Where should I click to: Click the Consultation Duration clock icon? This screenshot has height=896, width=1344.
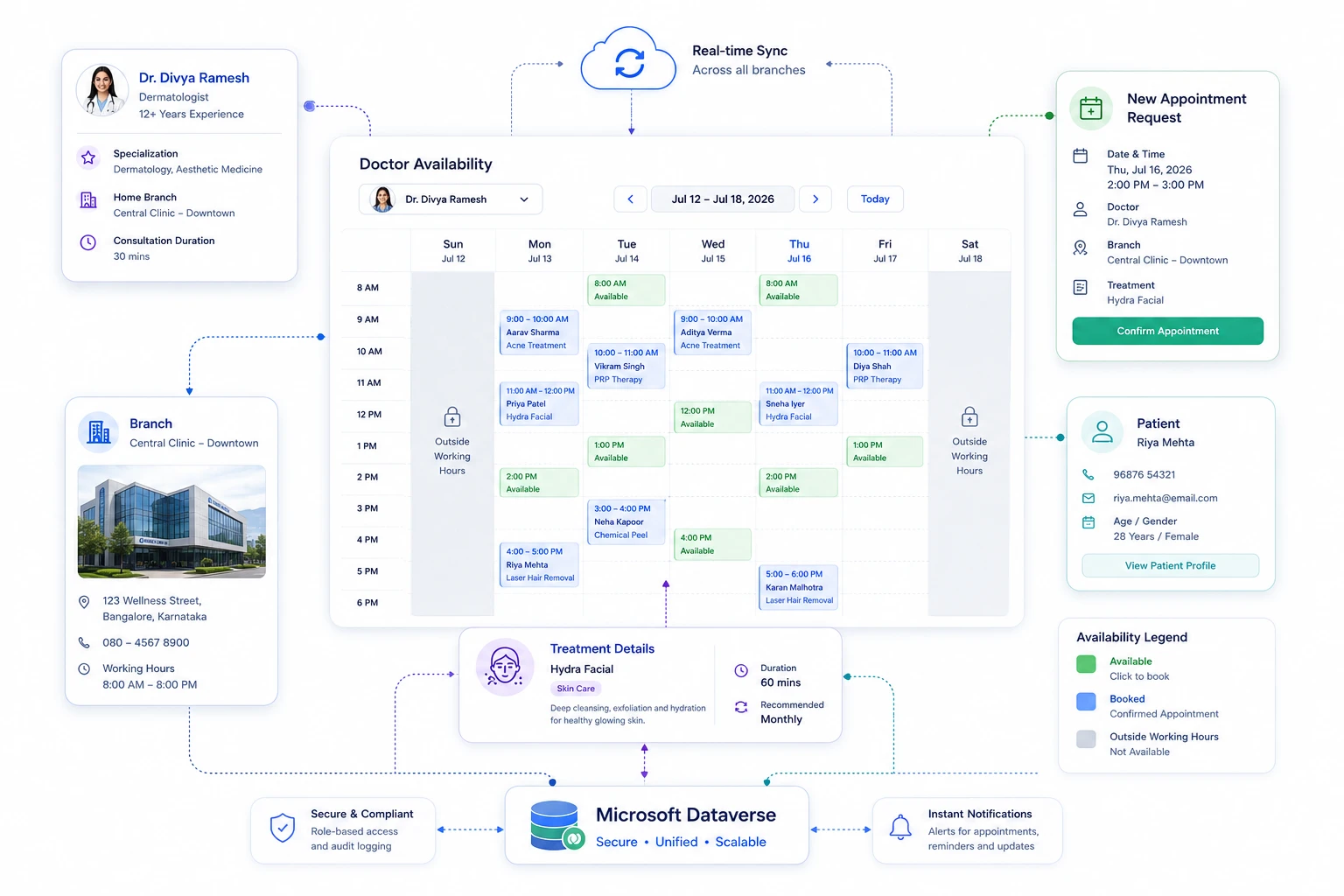tap(88, 242)
